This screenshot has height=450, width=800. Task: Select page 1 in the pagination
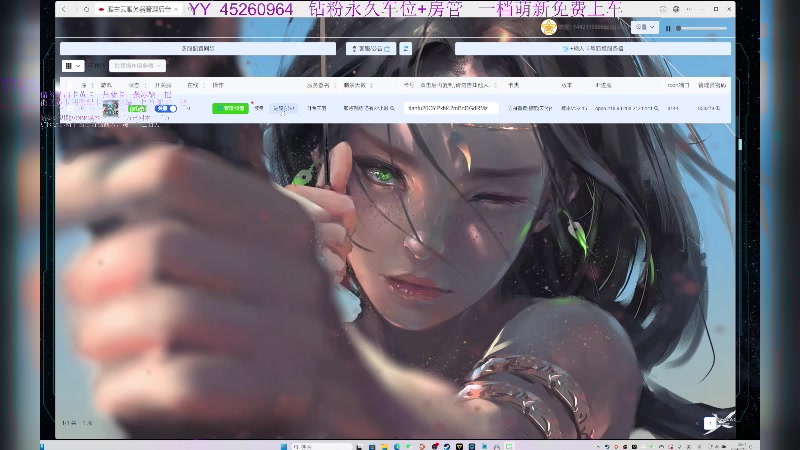tap(710, 423)
